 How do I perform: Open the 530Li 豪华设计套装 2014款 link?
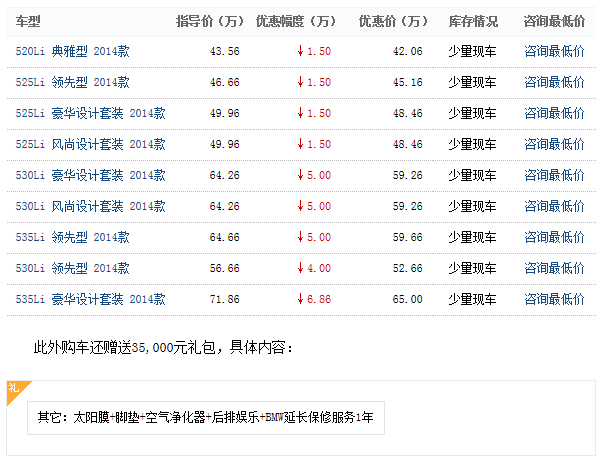[90, 176]
